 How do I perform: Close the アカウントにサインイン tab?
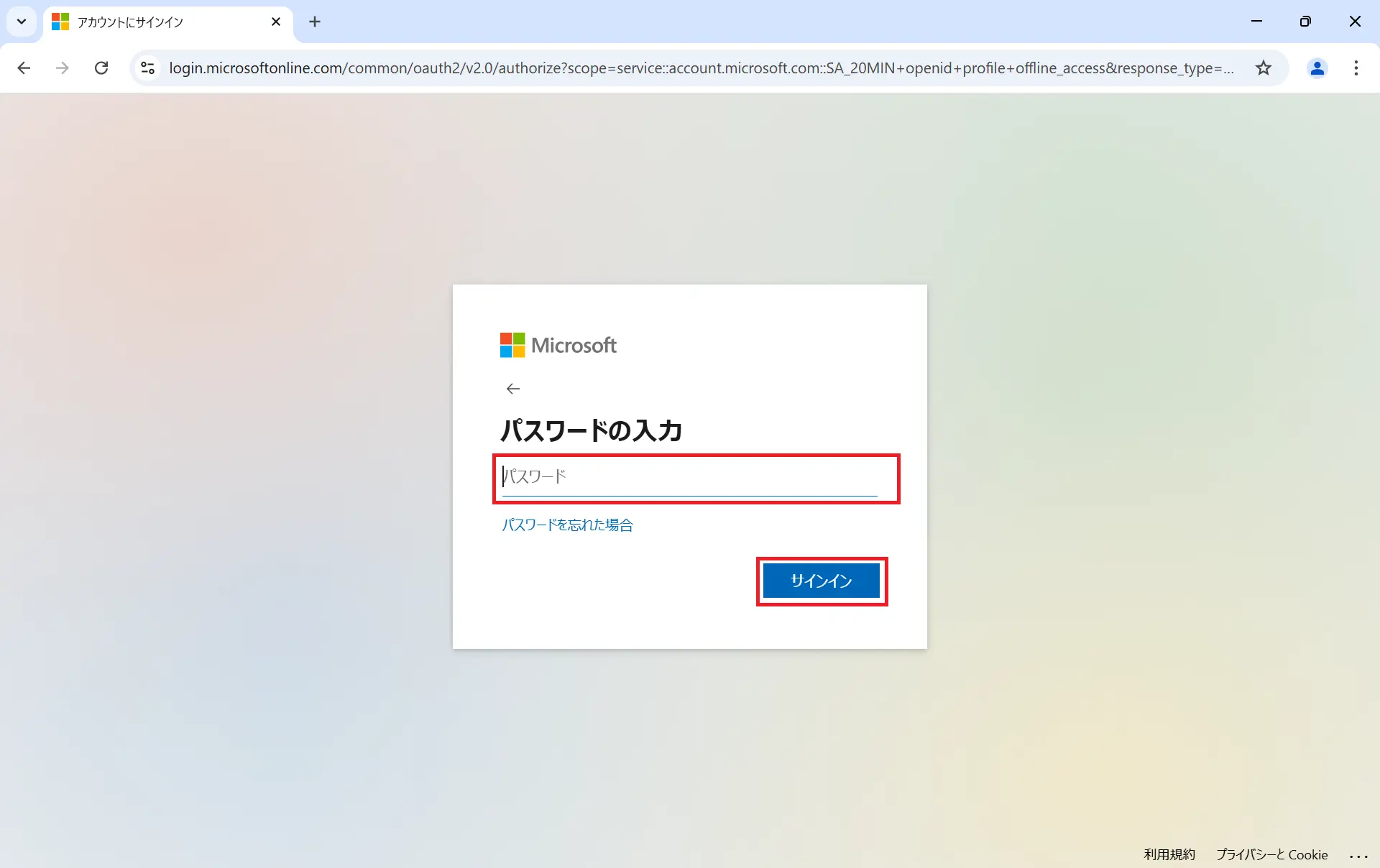[276, 22]
